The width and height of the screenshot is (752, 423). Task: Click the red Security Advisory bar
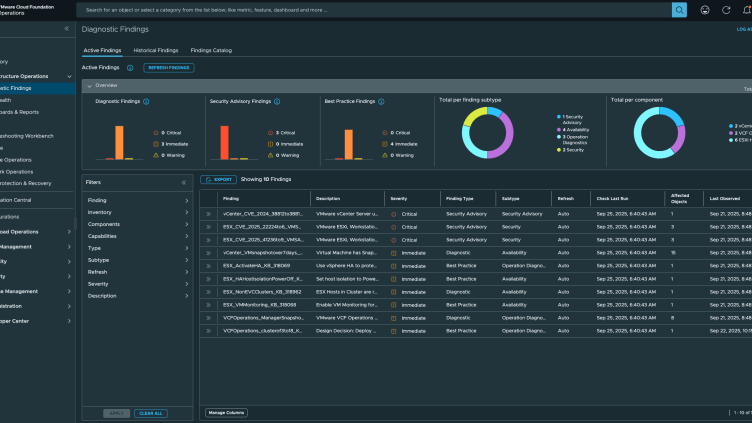click(x=224, y=142)
